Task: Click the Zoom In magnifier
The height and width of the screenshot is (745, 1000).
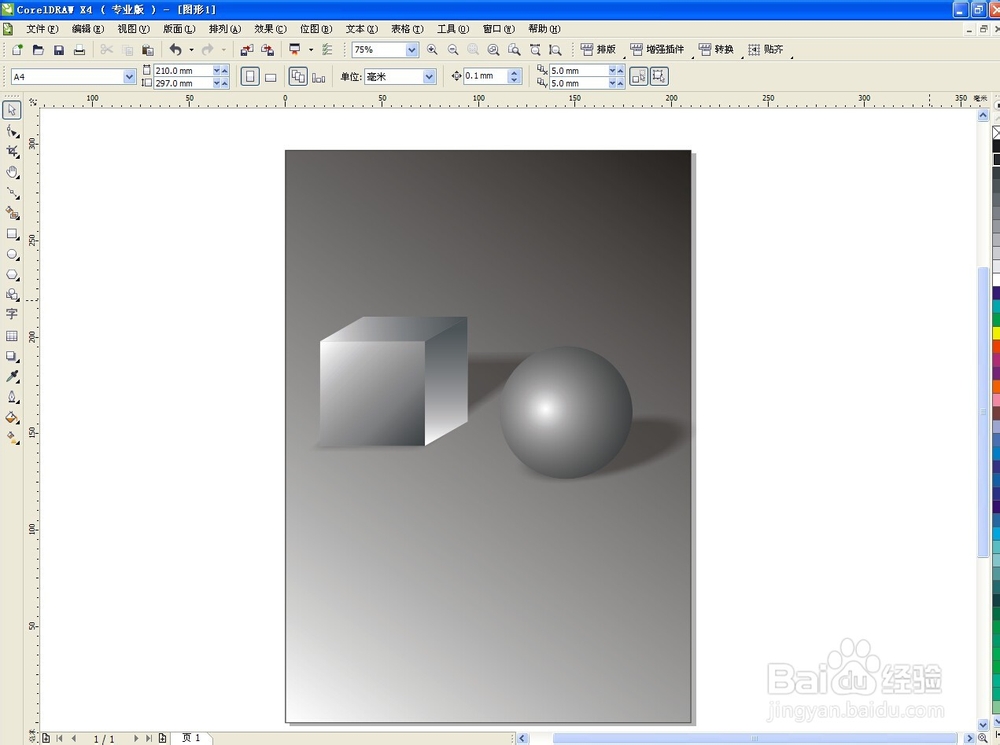Action: coord(432,49)
